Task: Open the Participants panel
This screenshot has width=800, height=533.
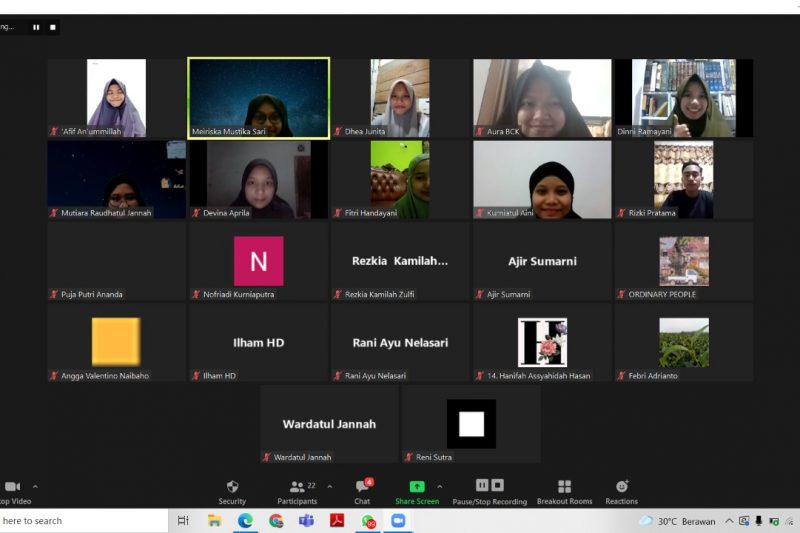Action: coord(297,493)
